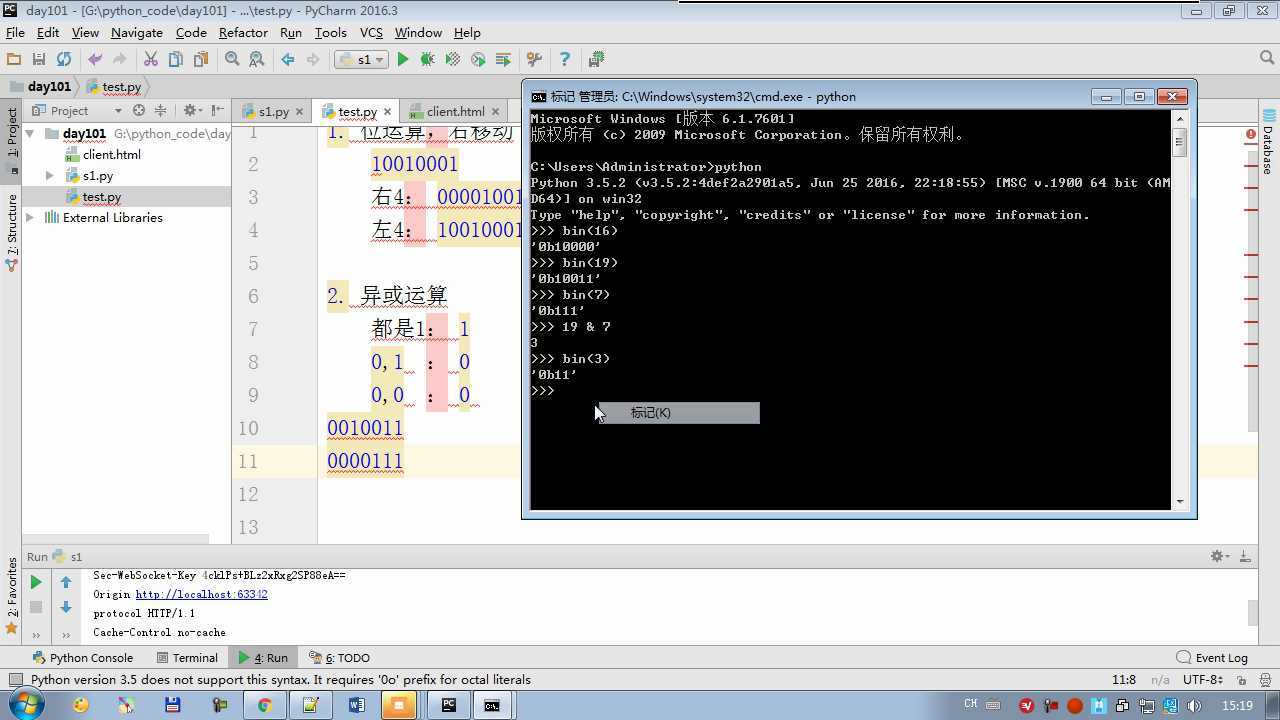Click the Word icon in taskbar
The width and height of the screenshot is (1280, 720).
click(356, 705)
